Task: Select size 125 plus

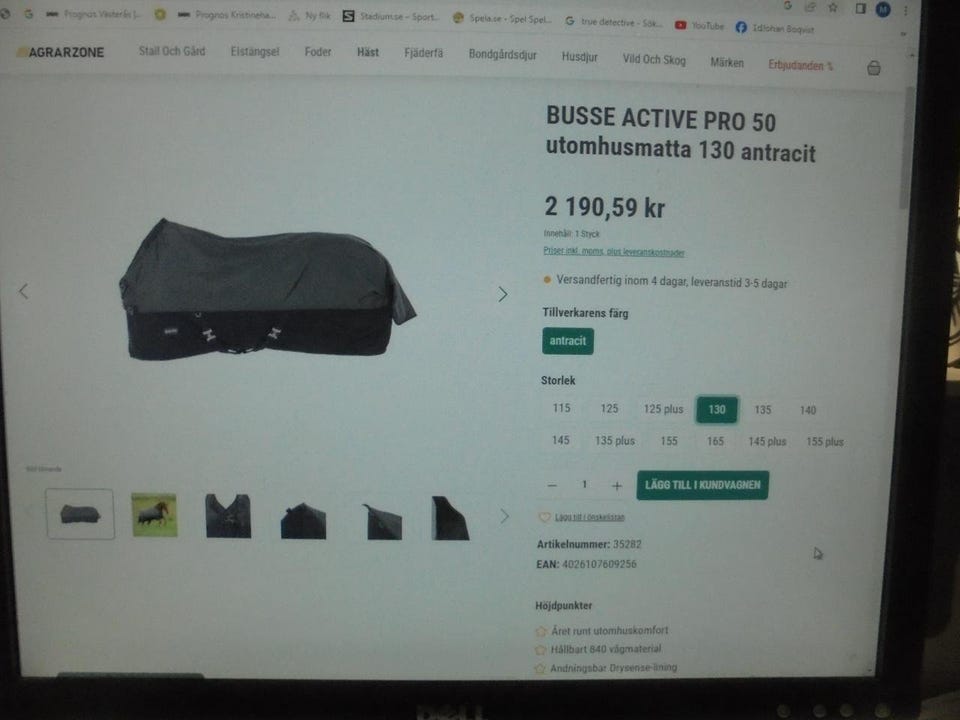Action: pyautogui.click(x=663, y=409)
